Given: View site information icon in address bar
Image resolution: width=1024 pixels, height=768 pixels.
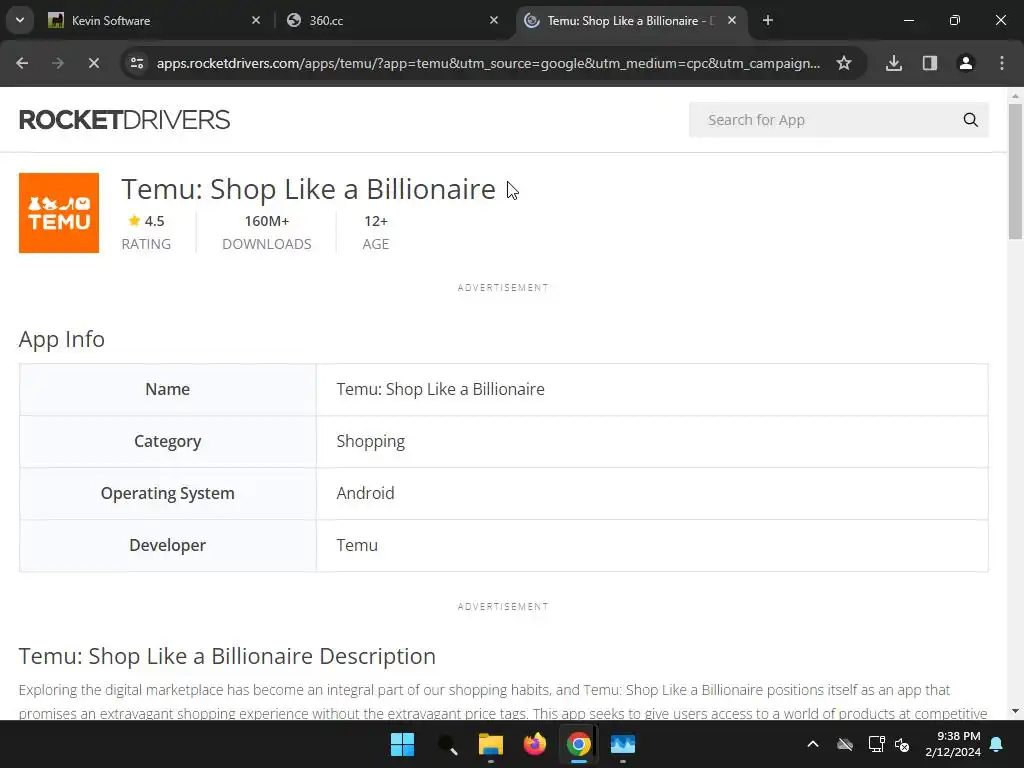Looking at the screenshot, I should (x=137, y=63).
